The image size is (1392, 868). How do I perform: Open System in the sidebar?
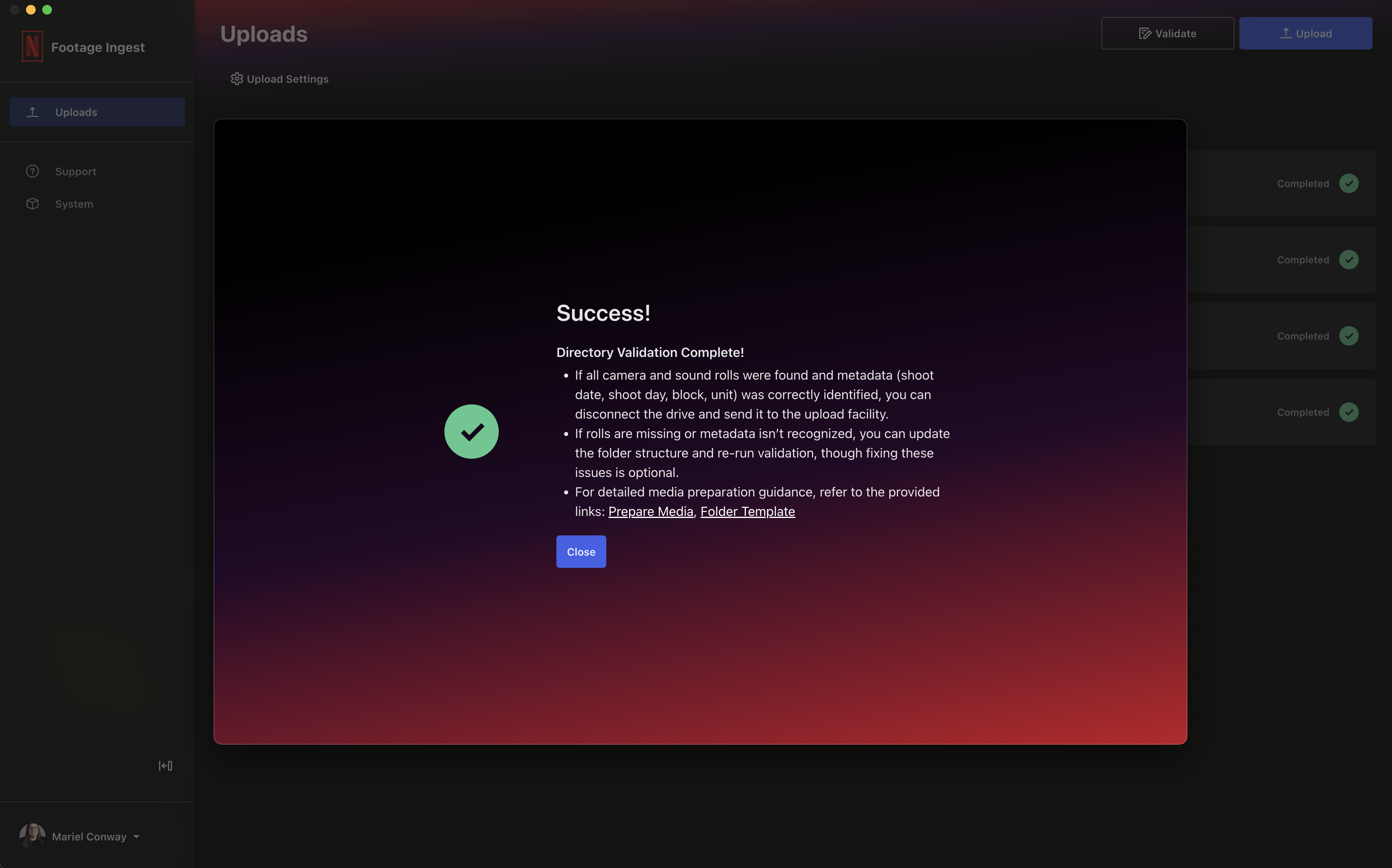point(74,204)
